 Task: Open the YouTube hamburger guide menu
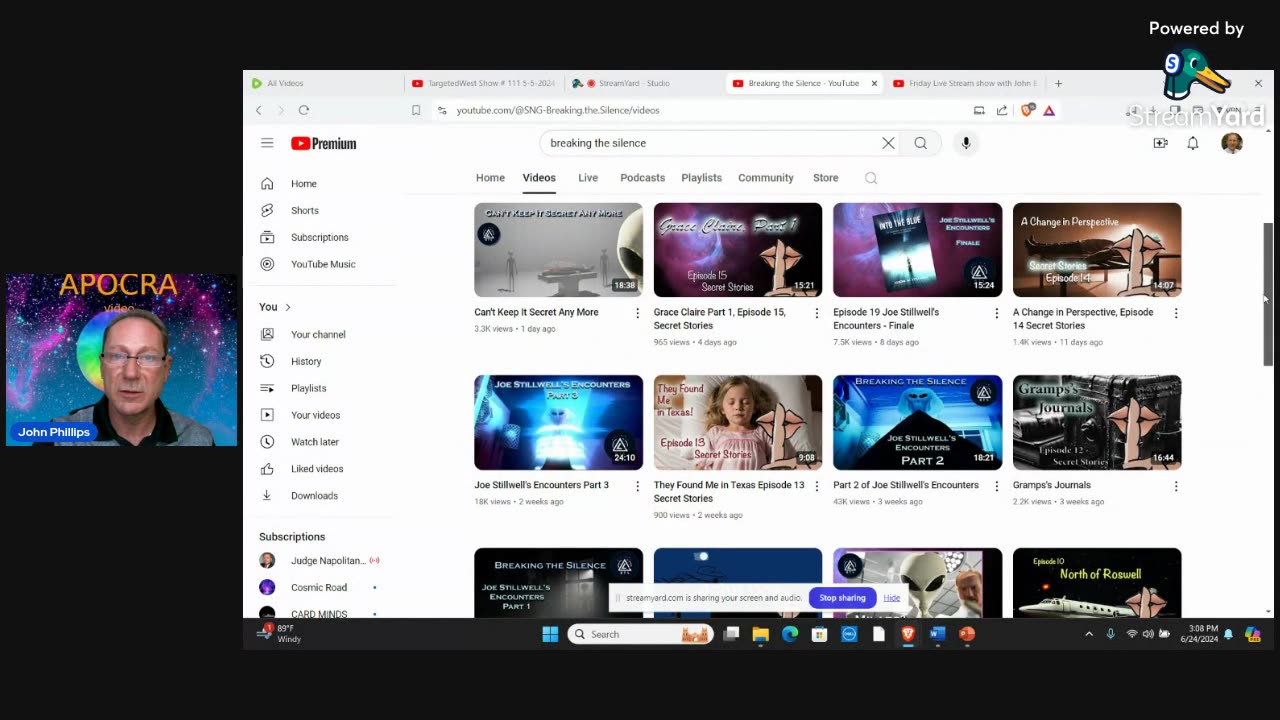click(267, 143)
